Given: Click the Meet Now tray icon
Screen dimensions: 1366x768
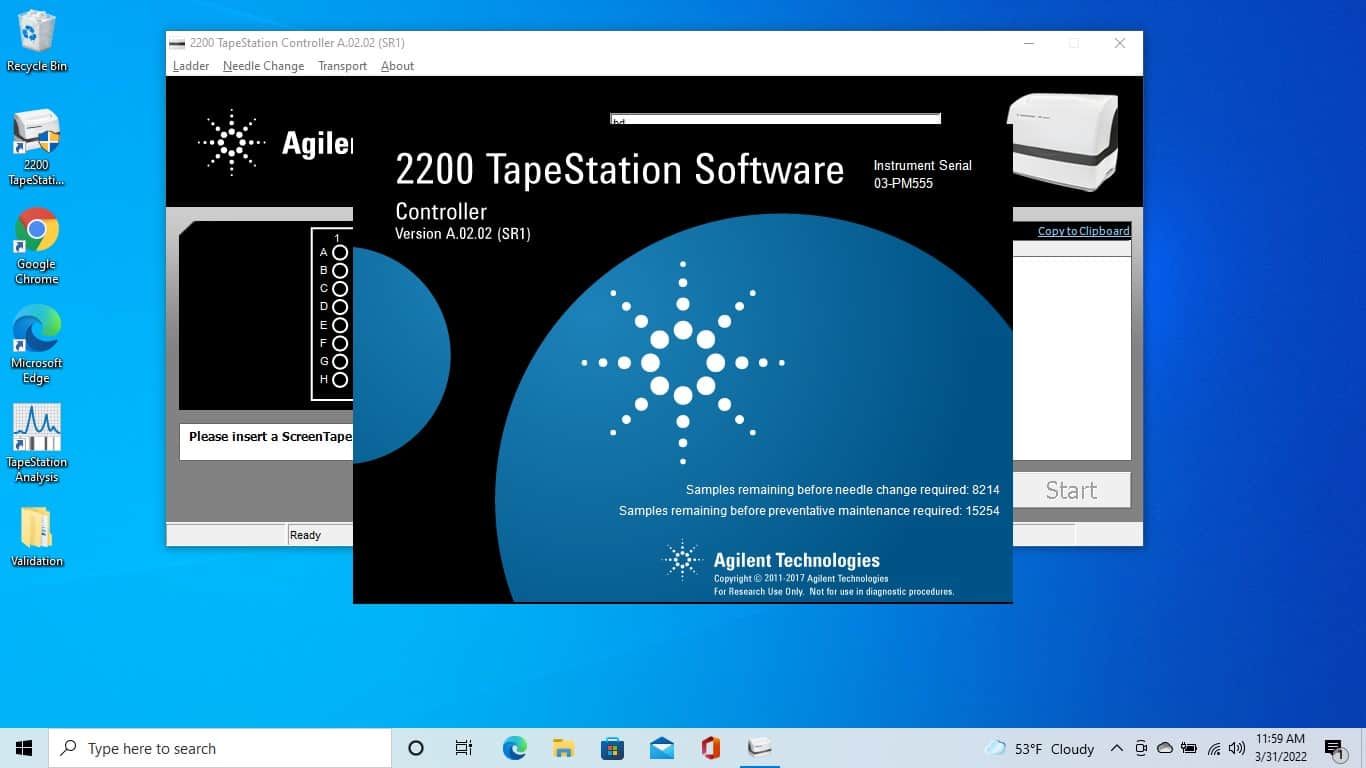Looking at the screenshot, I should click(x=1141, y=748).
